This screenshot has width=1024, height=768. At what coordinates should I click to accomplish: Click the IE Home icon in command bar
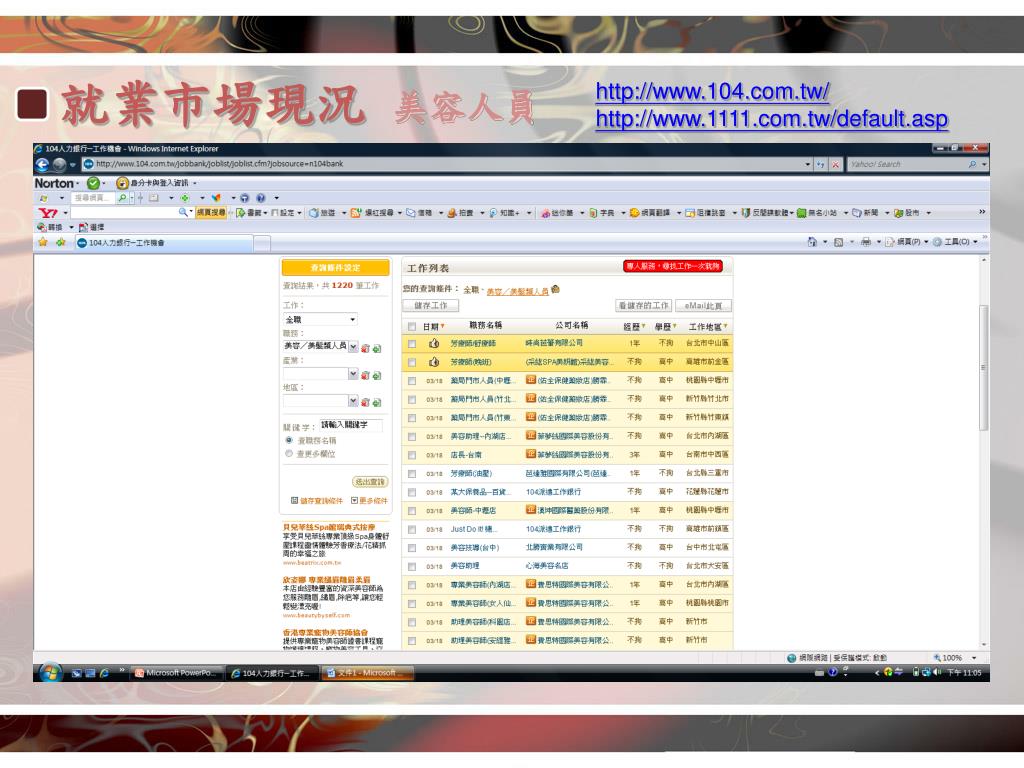pos(812,242)
